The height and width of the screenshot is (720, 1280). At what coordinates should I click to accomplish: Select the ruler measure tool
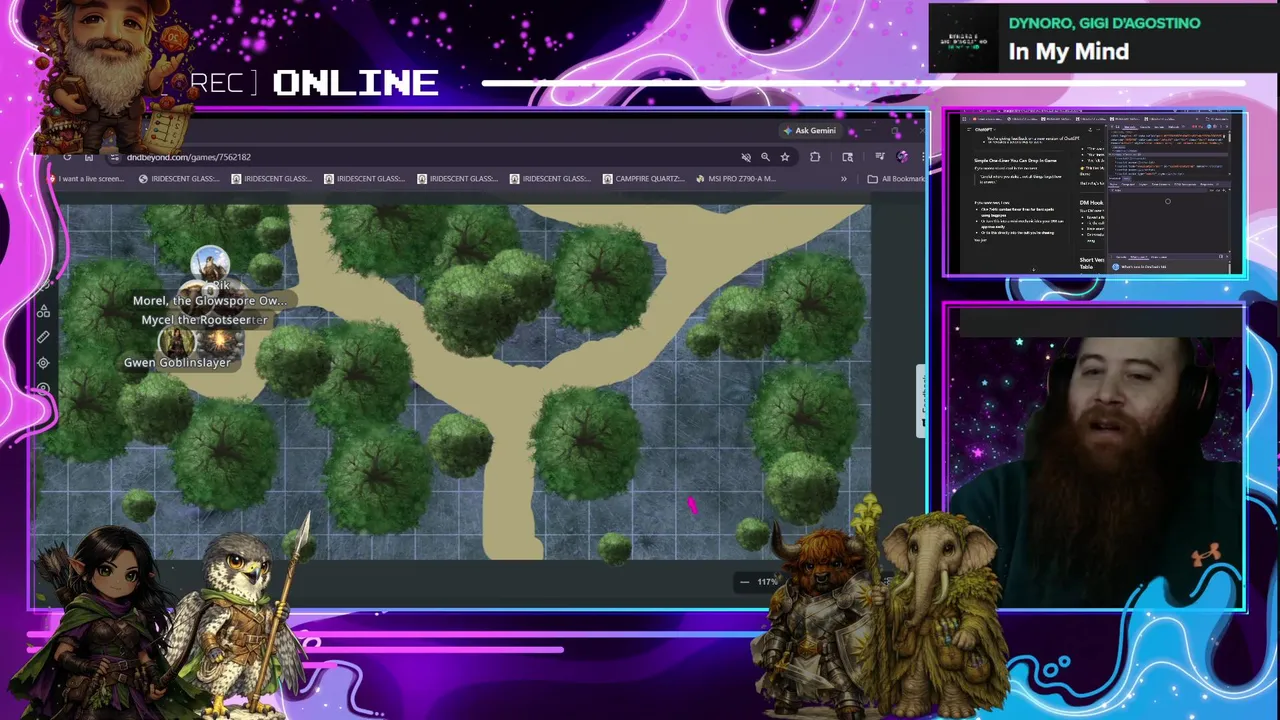(43, 338)
